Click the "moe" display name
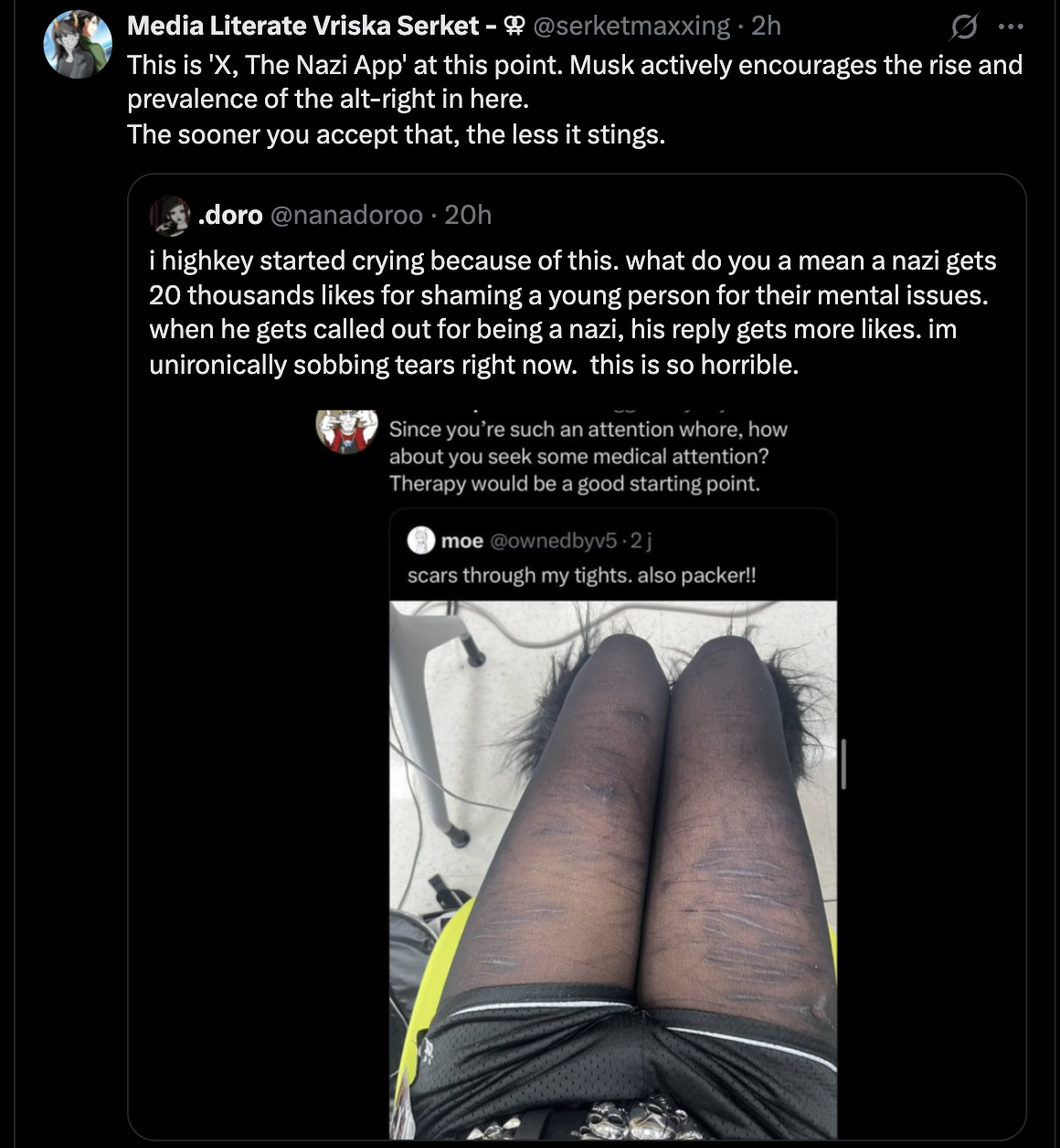 pos(462,541)
